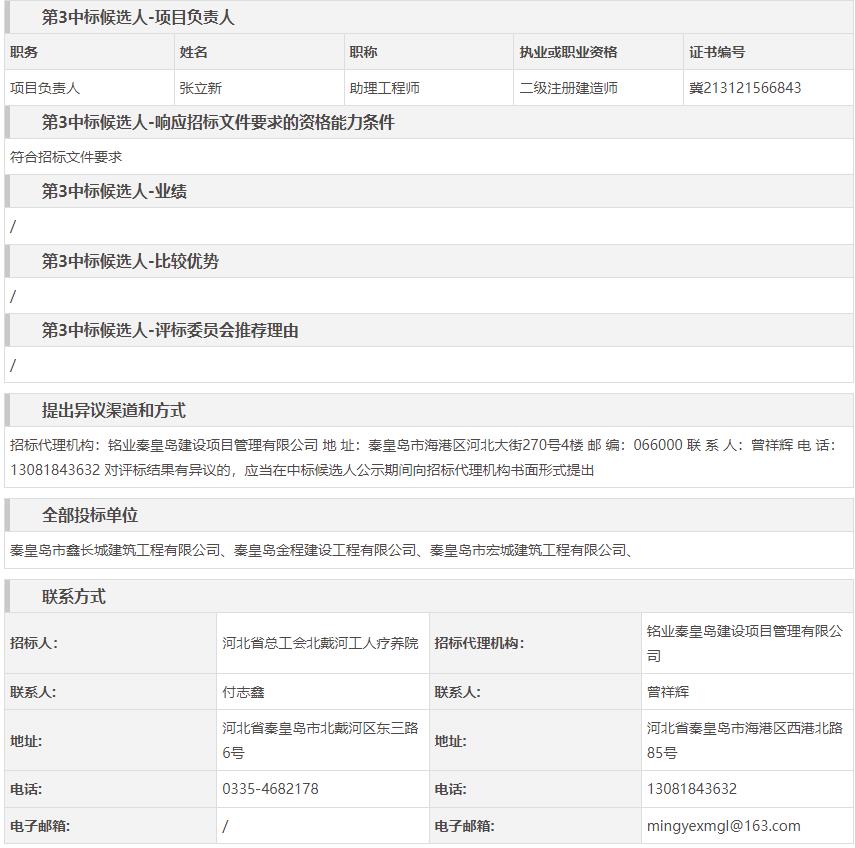
Task: Select certificate number 冀213121566843
Action: [745, 88]
